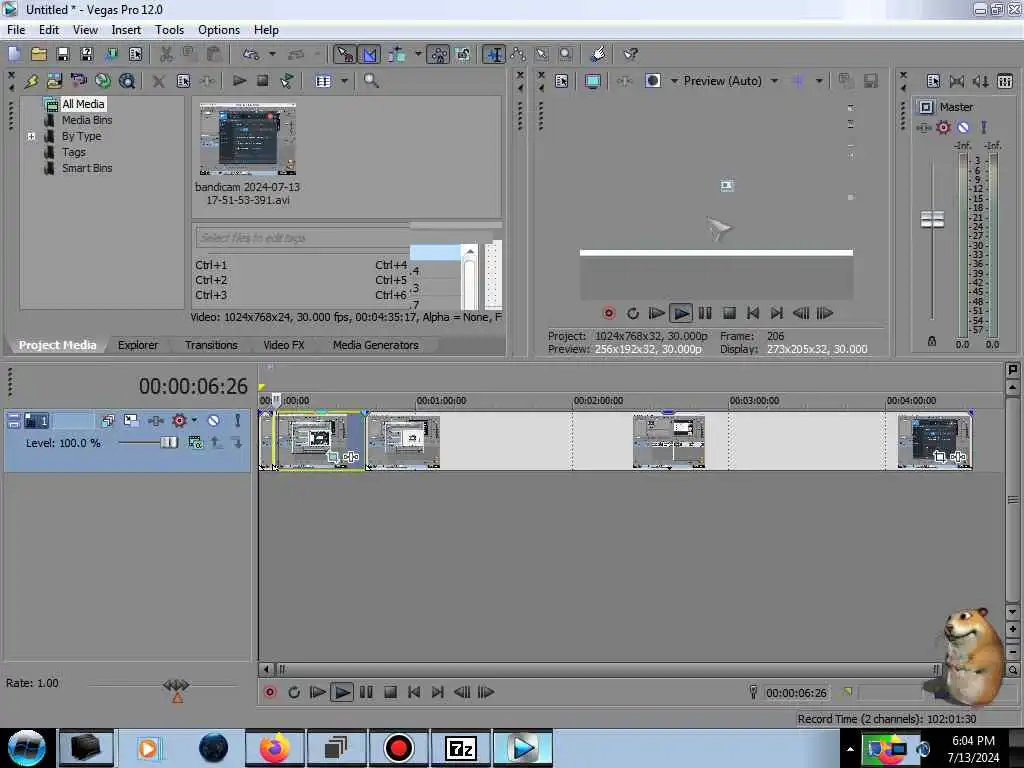Screen dimensions: 1024x768
Task: Select Smart Bins tree item
Action: pyautogui.click(x=87, y=168)
